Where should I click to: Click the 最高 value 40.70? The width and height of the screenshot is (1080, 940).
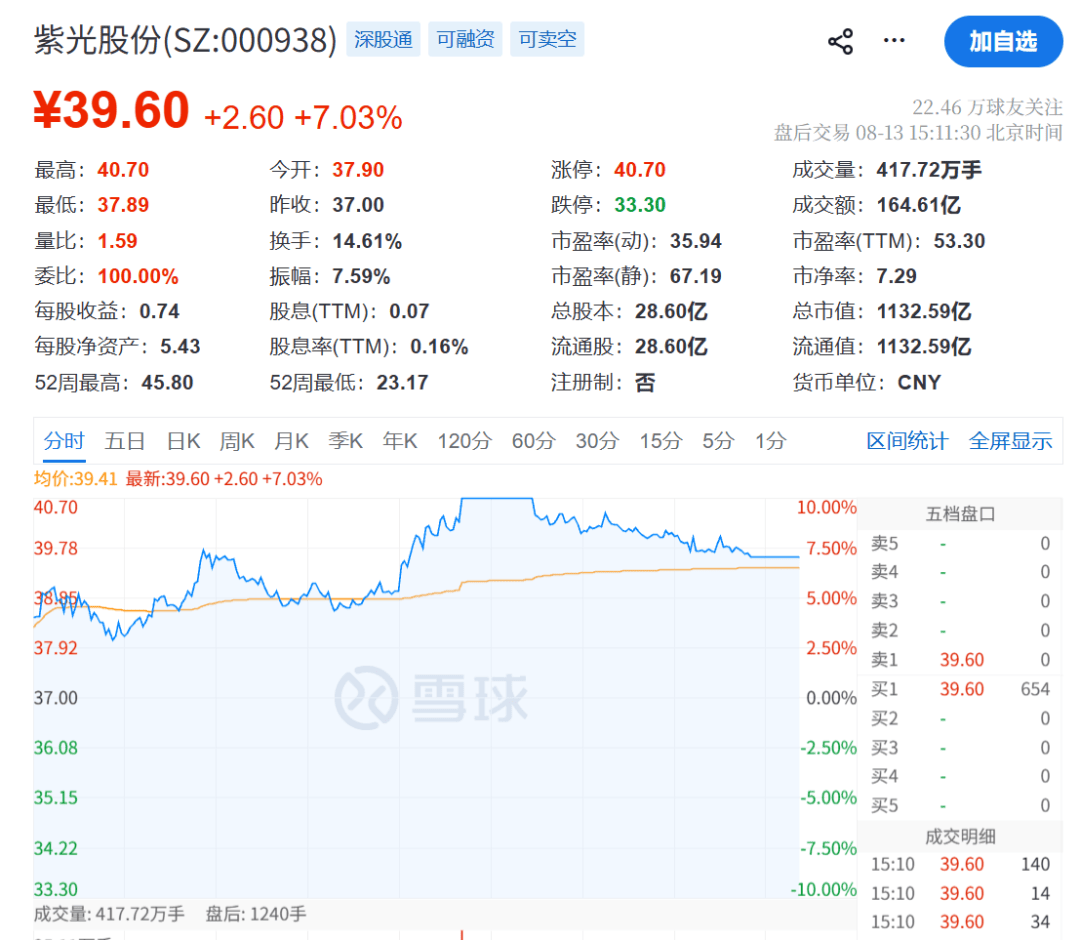(x=123, y=170)
